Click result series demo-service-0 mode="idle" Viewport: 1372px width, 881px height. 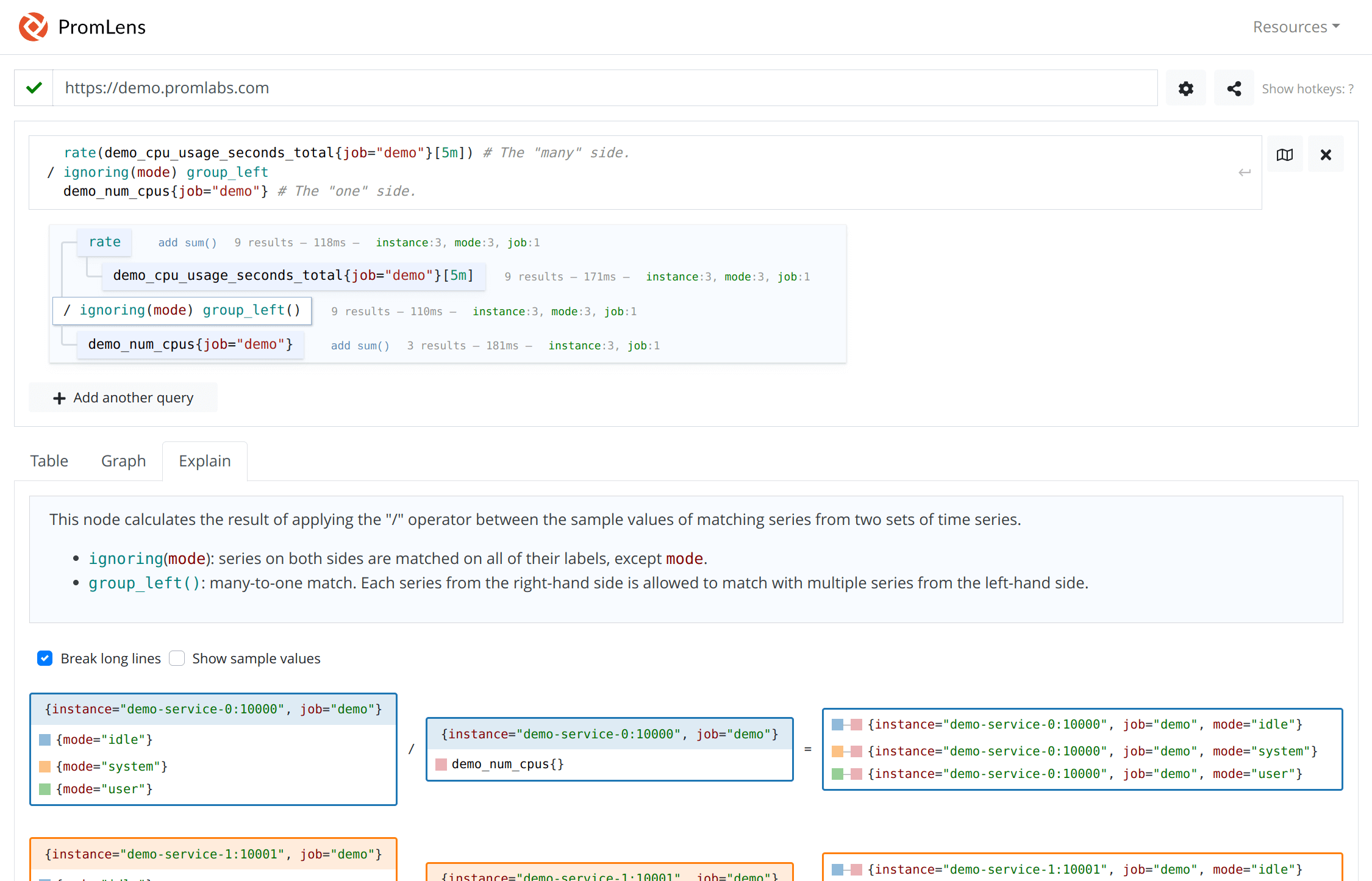[1085, 724]
